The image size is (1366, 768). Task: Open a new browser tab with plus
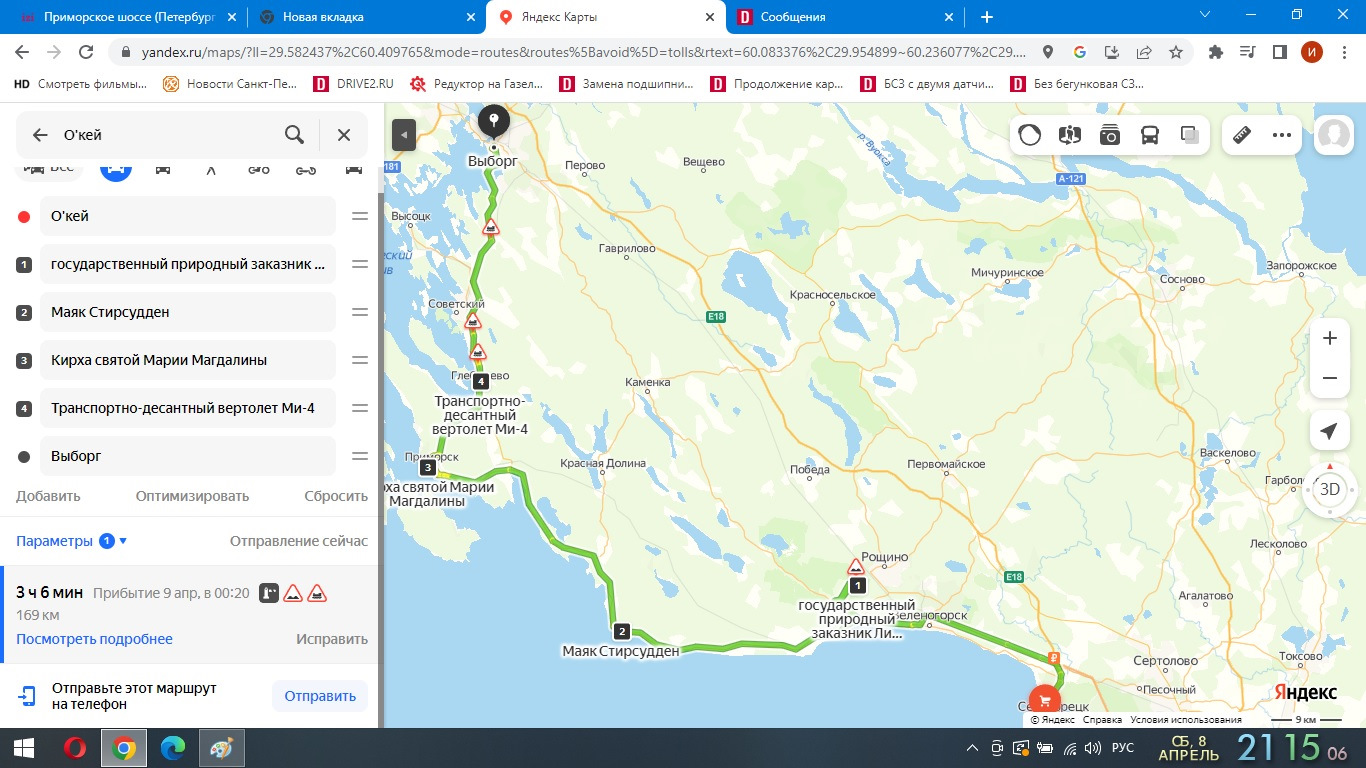coord(987,17)
